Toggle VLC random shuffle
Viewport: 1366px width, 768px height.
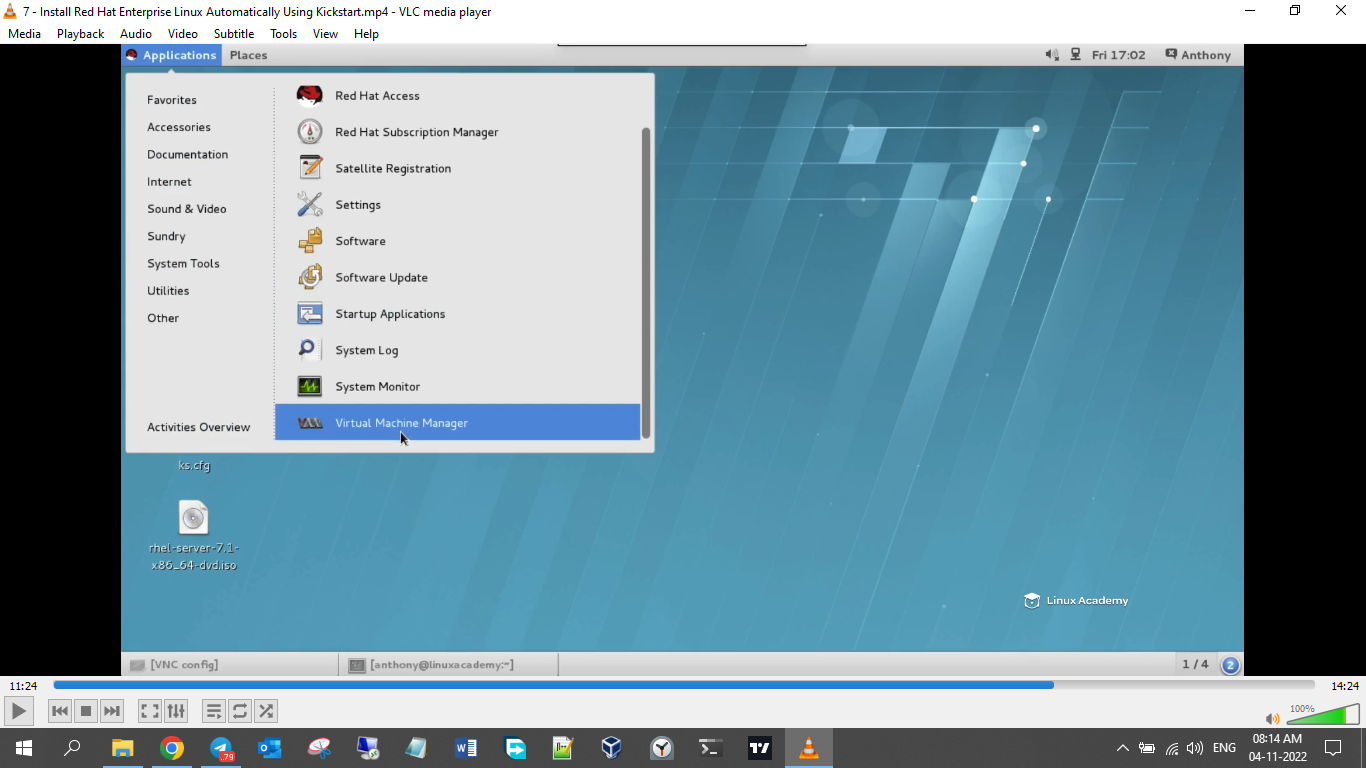coord(266,711)
